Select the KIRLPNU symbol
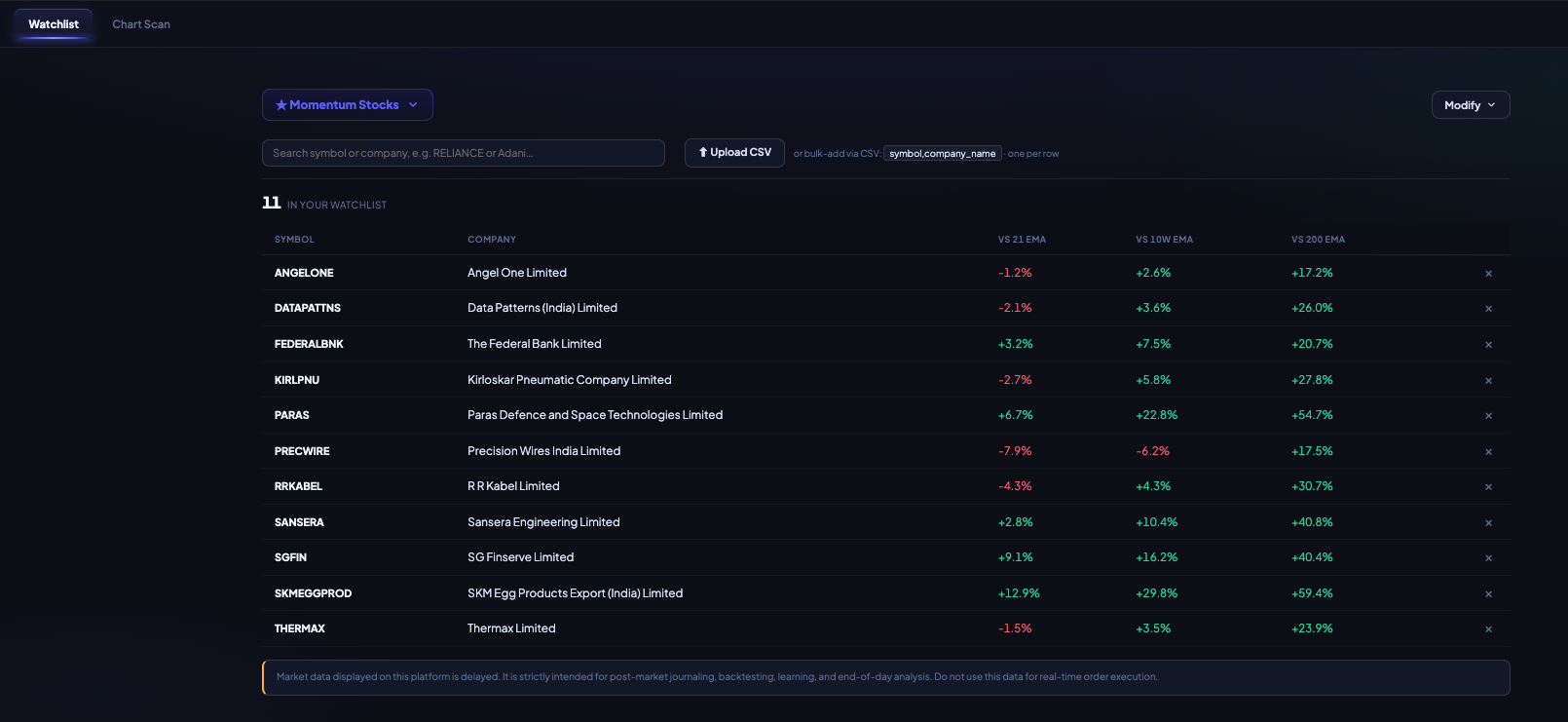The height and width of the screenshot is (722, 1568). [x=297, y=380]
